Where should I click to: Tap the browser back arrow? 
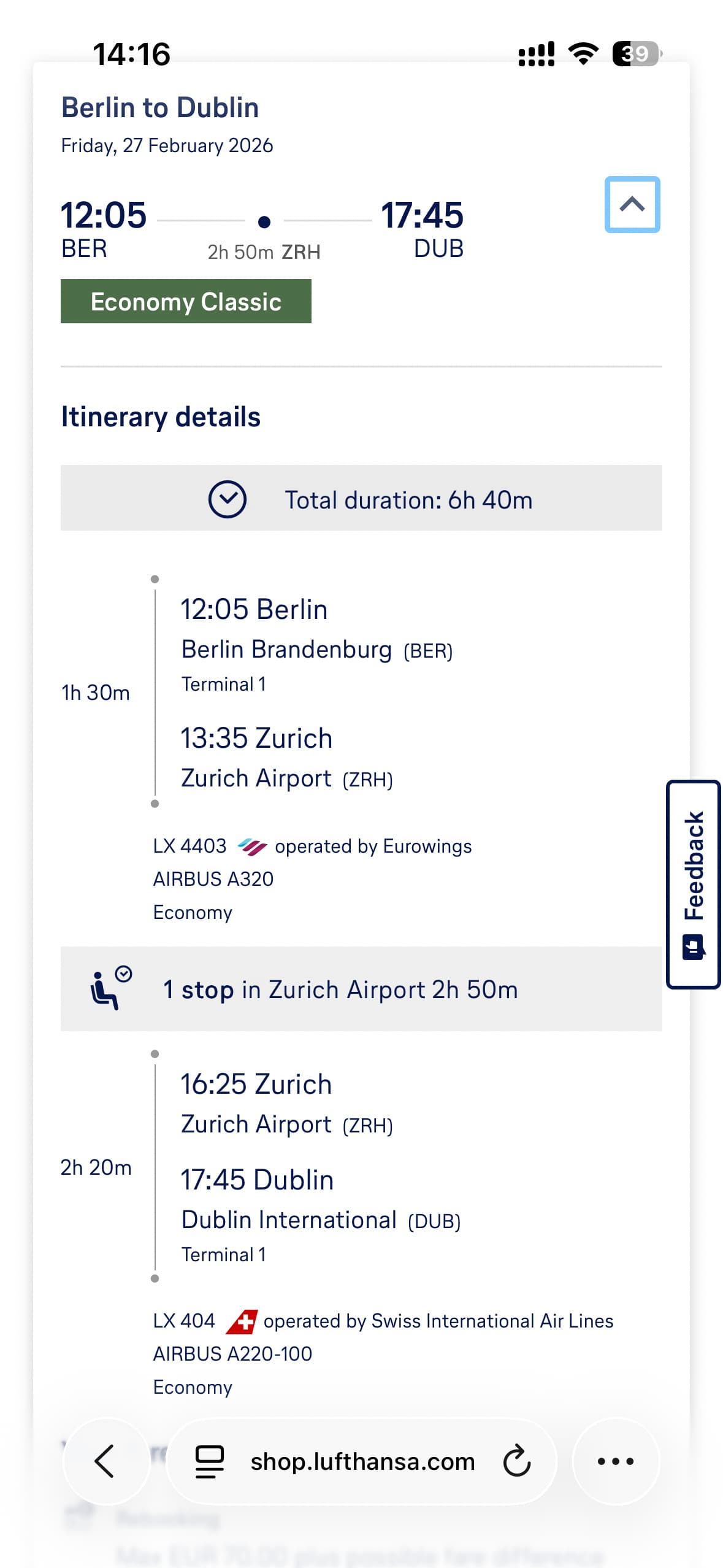105,1461
